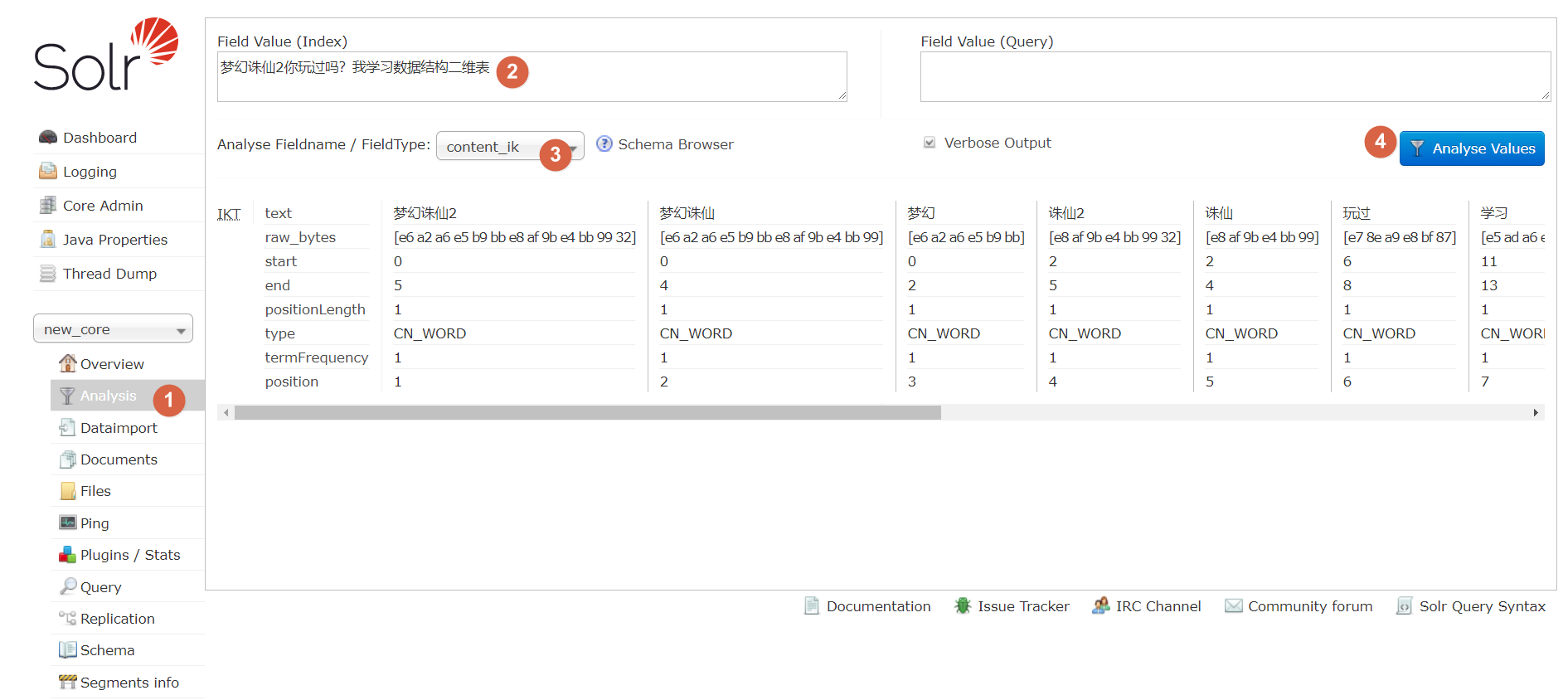
Task: Click the Logging icon
Action: 48,171
